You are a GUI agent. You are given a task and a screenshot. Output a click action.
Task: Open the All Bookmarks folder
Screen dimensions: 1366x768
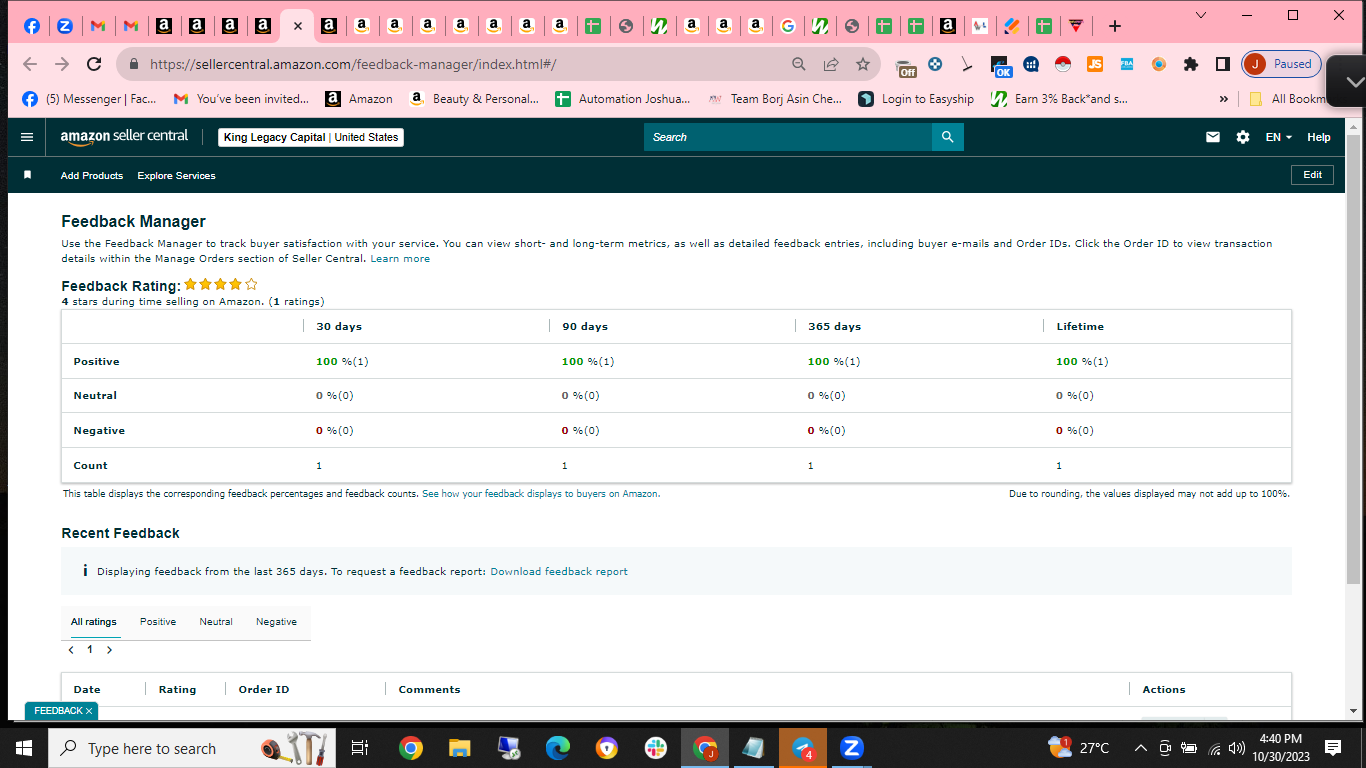pyautogui.click(x=1288, y=99)
